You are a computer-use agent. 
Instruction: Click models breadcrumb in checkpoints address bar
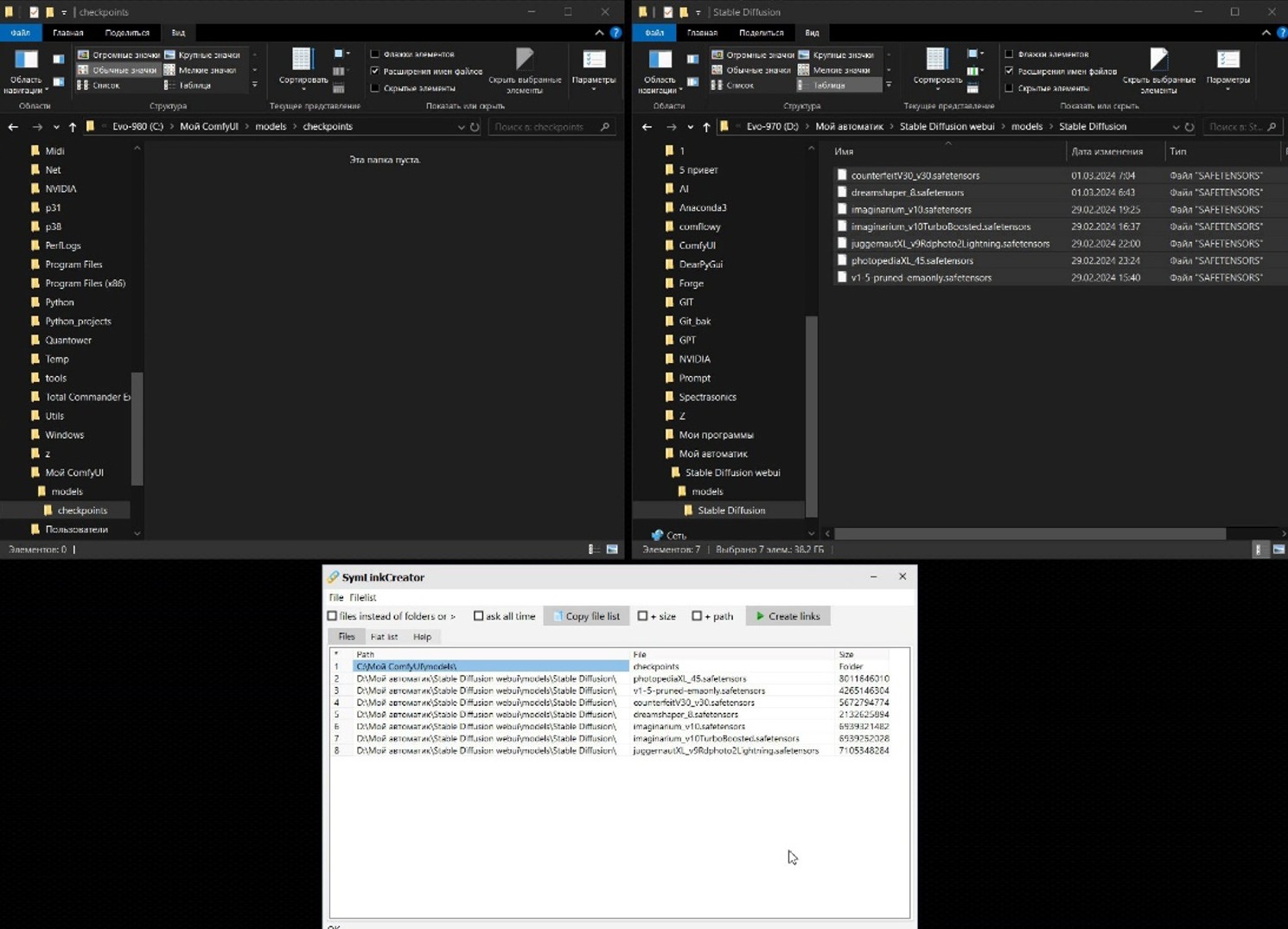tap(271, 127)
